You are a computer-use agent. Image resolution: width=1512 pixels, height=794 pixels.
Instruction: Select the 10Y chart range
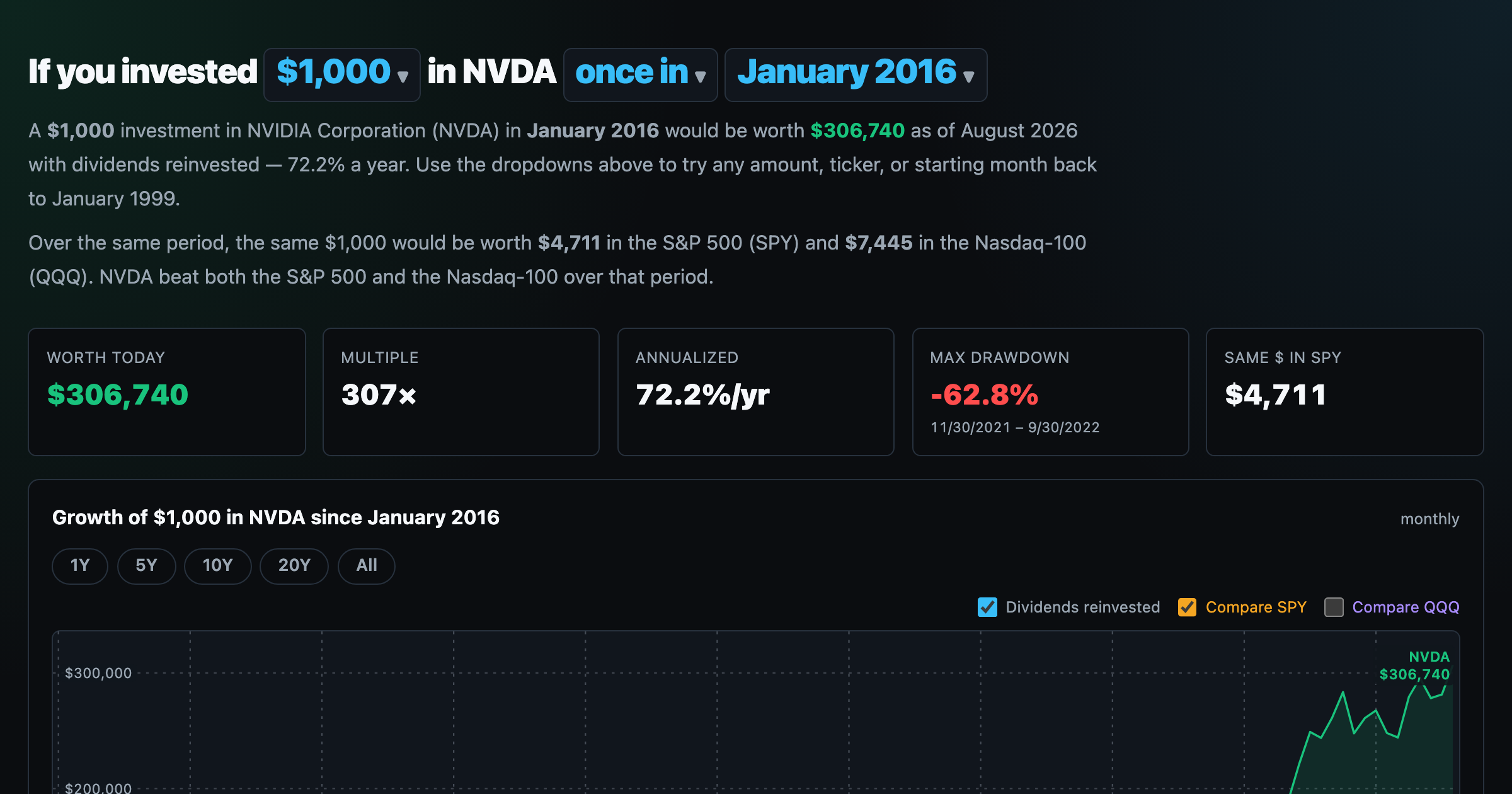click(x=218, y=566)
